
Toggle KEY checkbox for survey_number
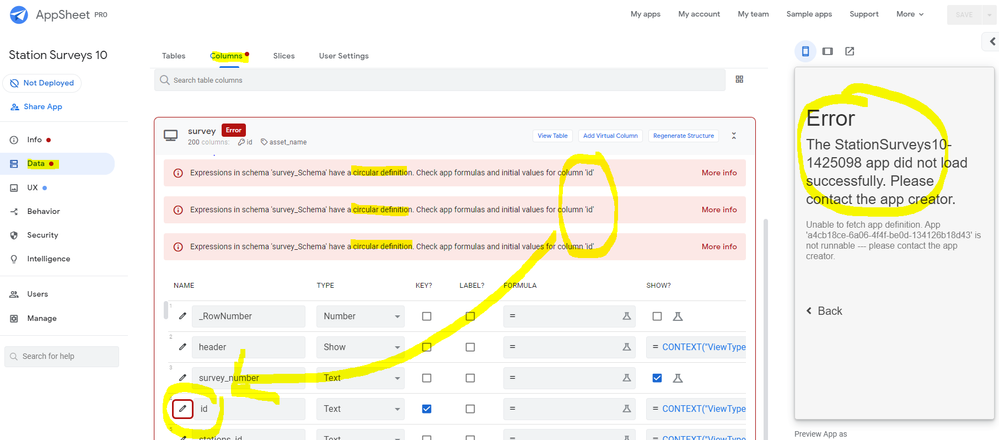(426, 378)
